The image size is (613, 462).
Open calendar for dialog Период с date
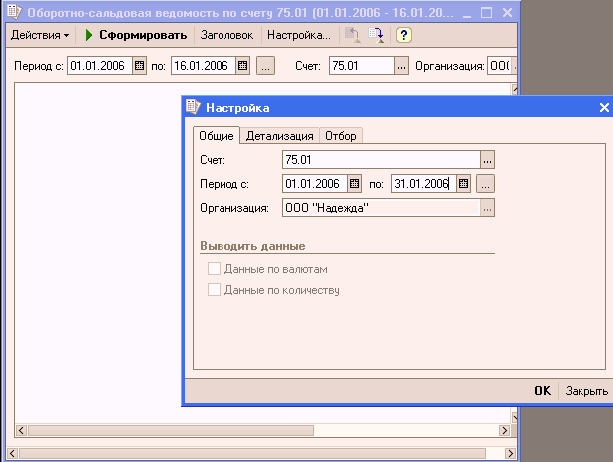pyautogui.click(x=353, y=184)
